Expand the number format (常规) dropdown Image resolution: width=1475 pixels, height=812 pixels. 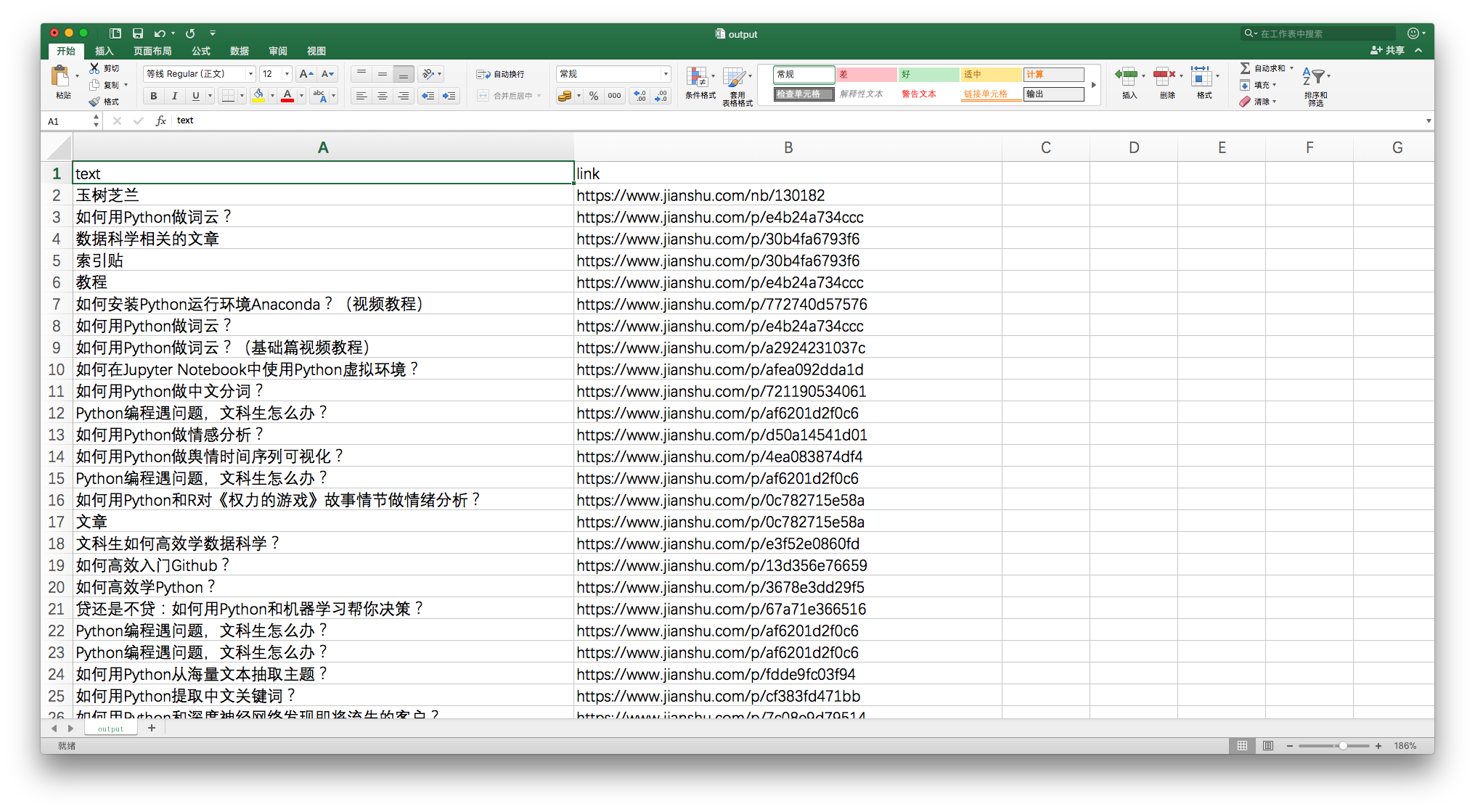(665, 74)
